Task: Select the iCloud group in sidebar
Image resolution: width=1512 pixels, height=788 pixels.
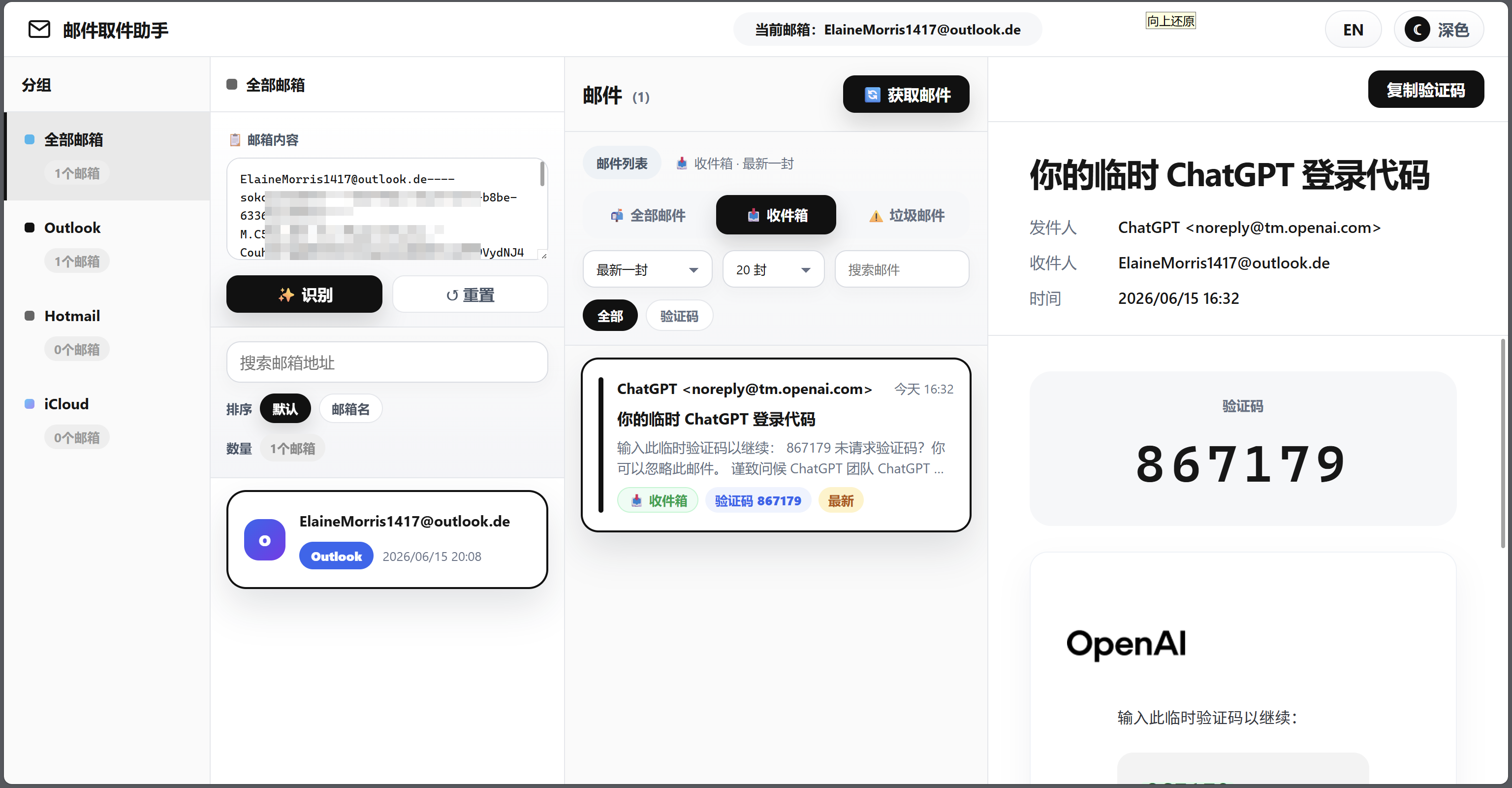Action: click(107, 420)
